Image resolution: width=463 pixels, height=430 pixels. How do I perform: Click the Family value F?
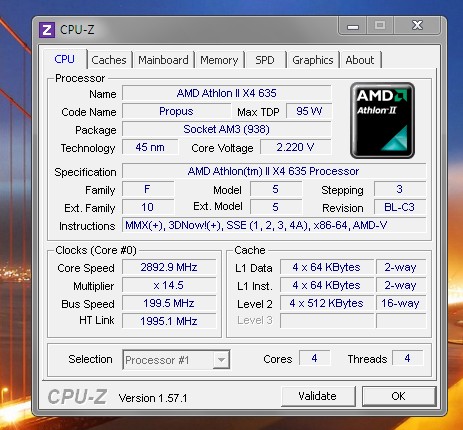[148, 189]
